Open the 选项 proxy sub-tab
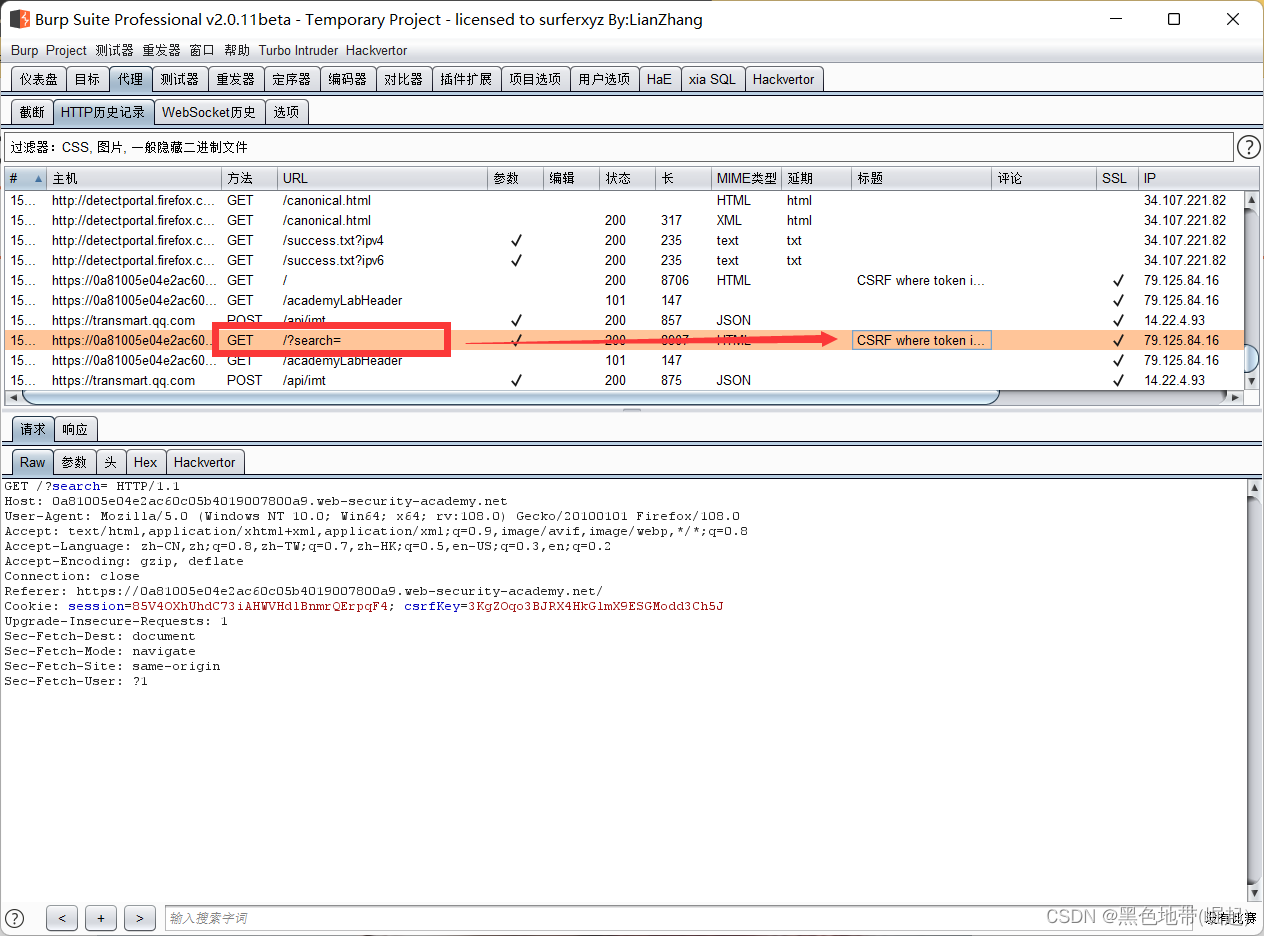 (x=286, y=112)
